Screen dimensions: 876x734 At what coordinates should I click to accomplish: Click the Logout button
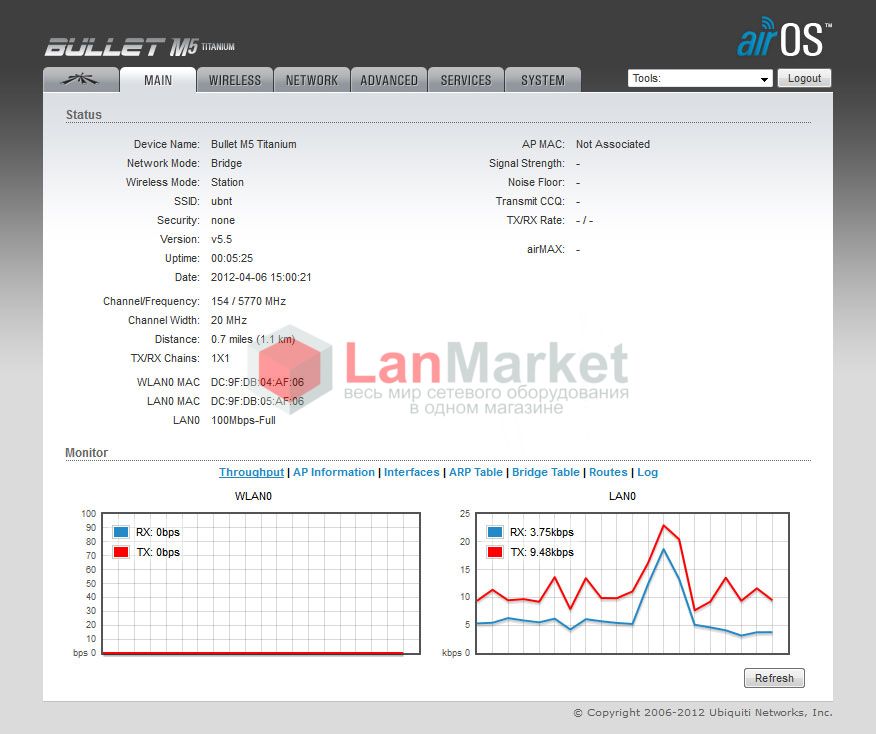point(804,78)
